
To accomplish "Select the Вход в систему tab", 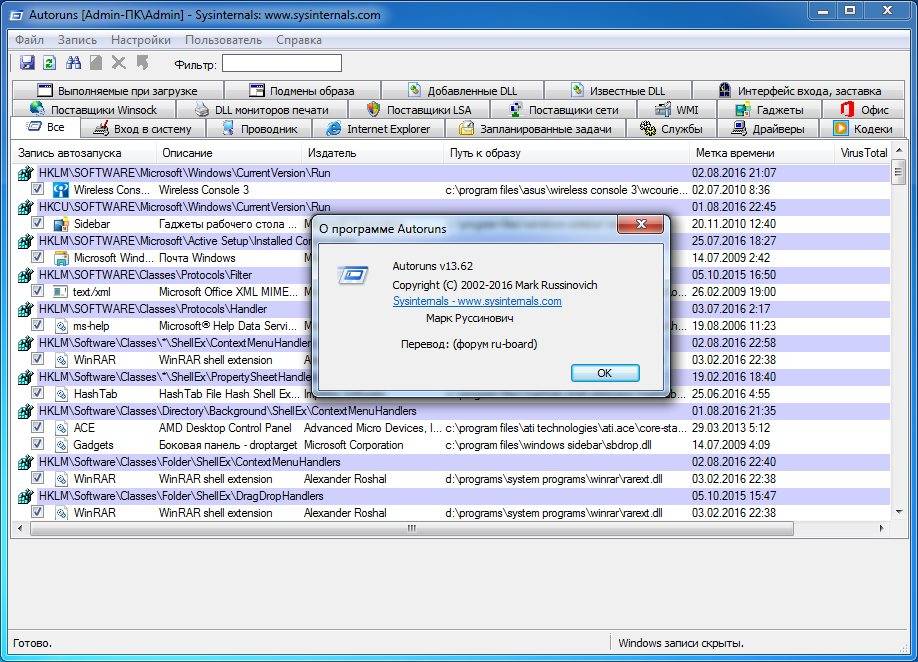I will click(142, 129).
